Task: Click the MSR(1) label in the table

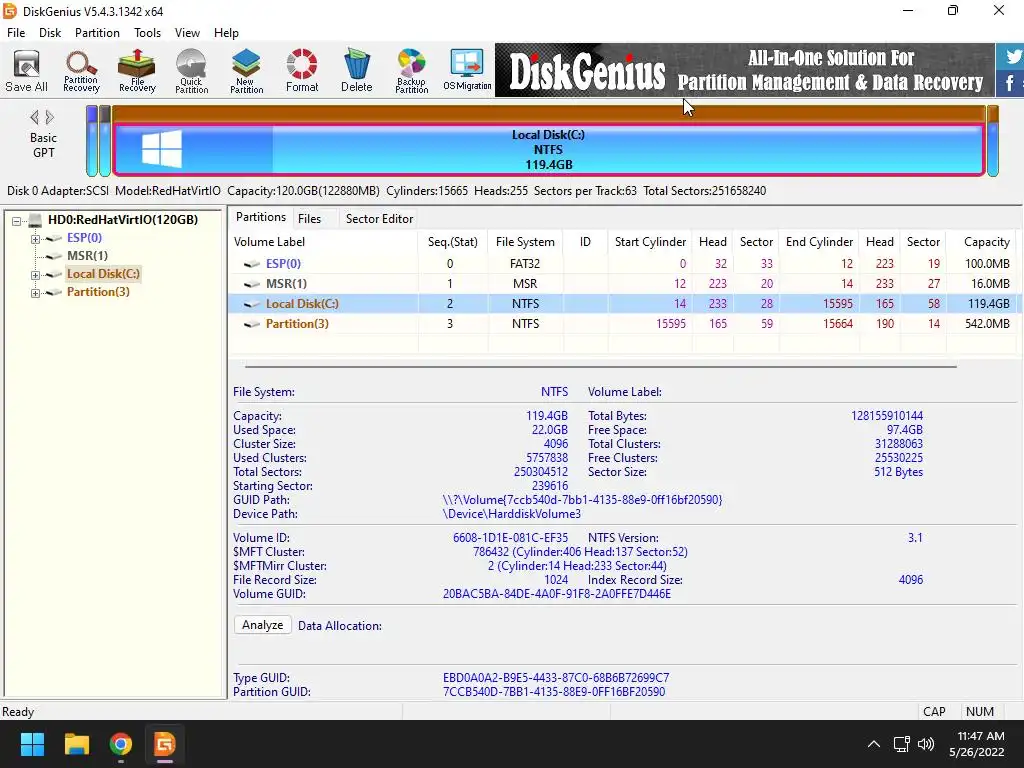Action: (286, 284)
